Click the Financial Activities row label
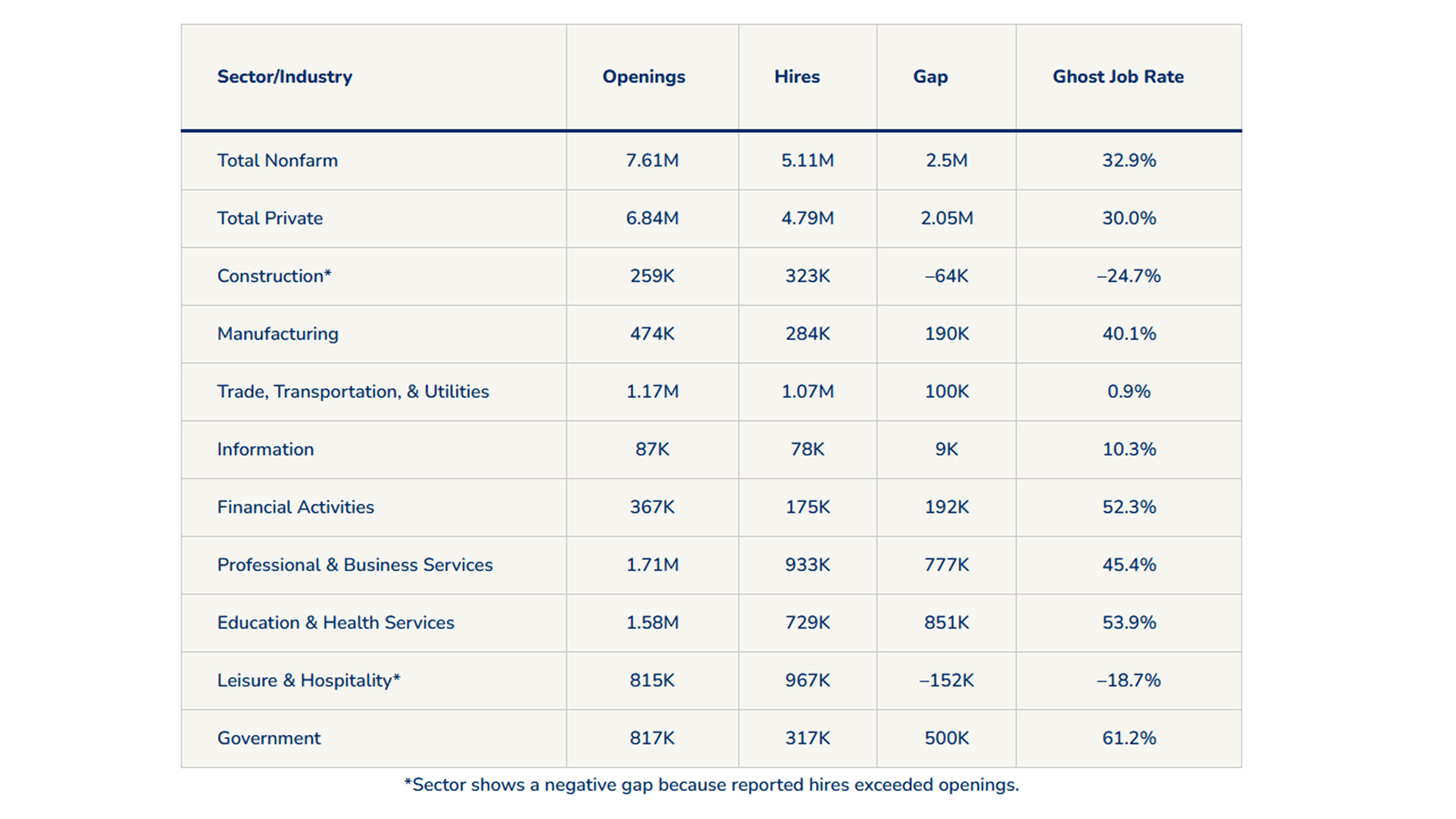 [x=295, y=507]
